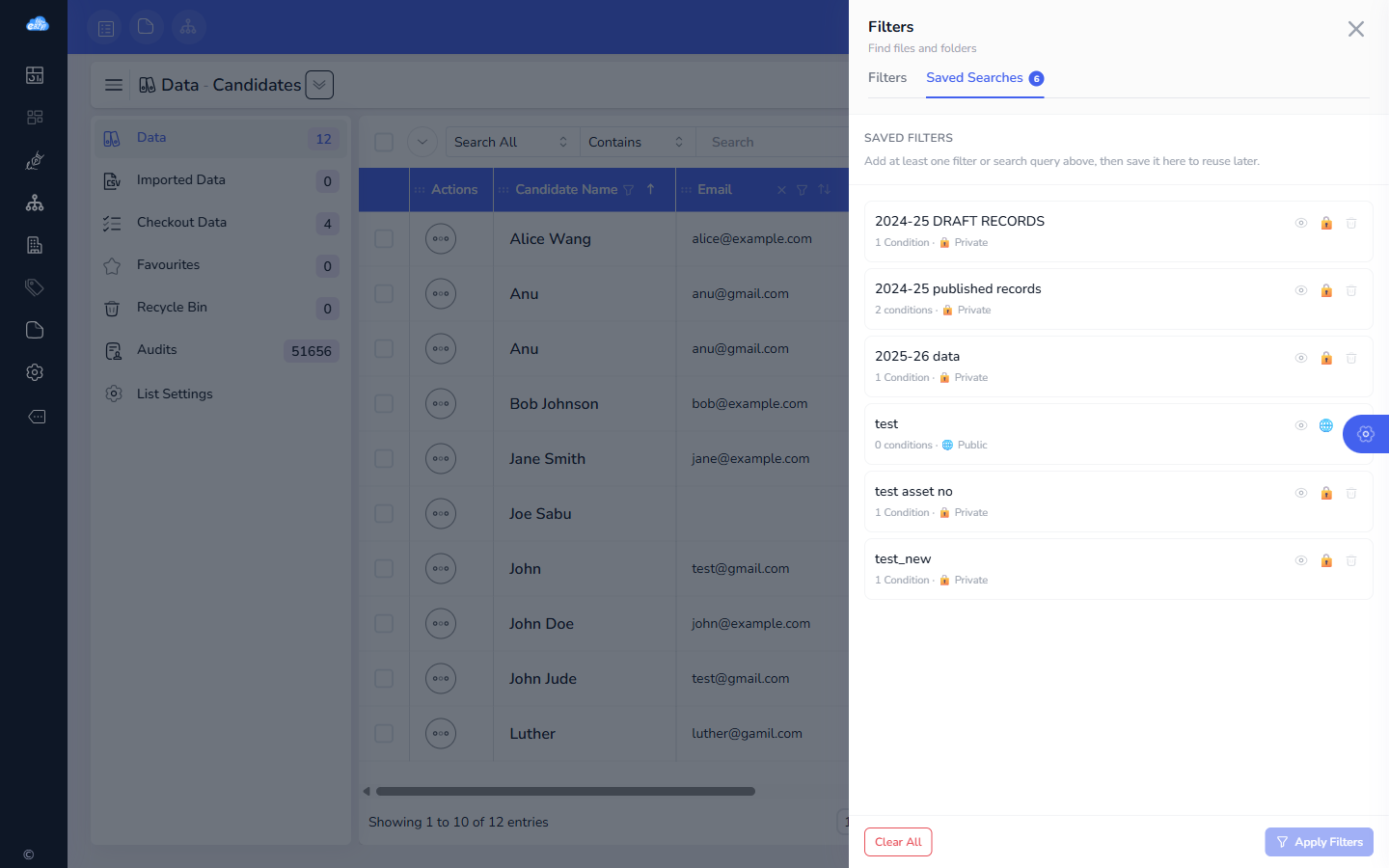Open the calendar dashboard icon in left sidebar
This screenshot has height=868, width=1389.
tap(35, 75)
